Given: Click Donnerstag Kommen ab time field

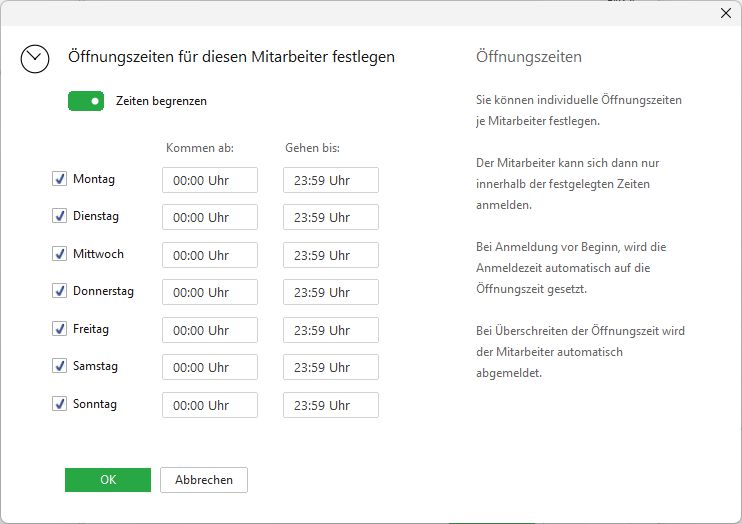Looking at the screenshot, I should pos(210,292).
